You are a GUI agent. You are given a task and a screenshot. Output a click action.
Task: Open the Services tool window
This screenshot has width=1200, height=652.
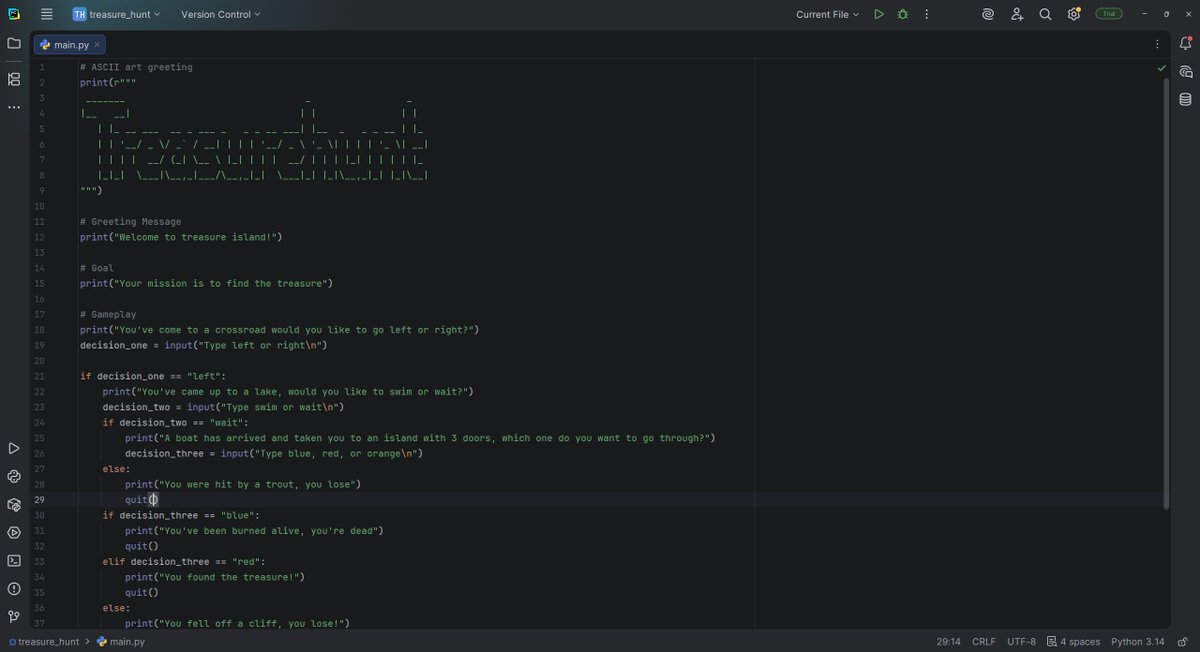click(x=14, y=532)
